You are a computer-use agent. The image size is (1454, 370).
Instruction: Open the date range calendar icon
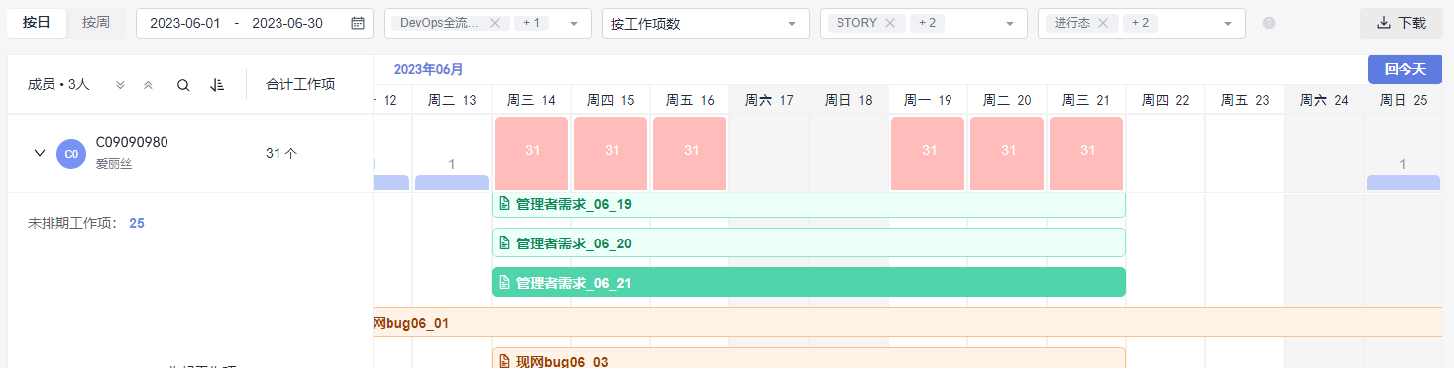(358, 24)
